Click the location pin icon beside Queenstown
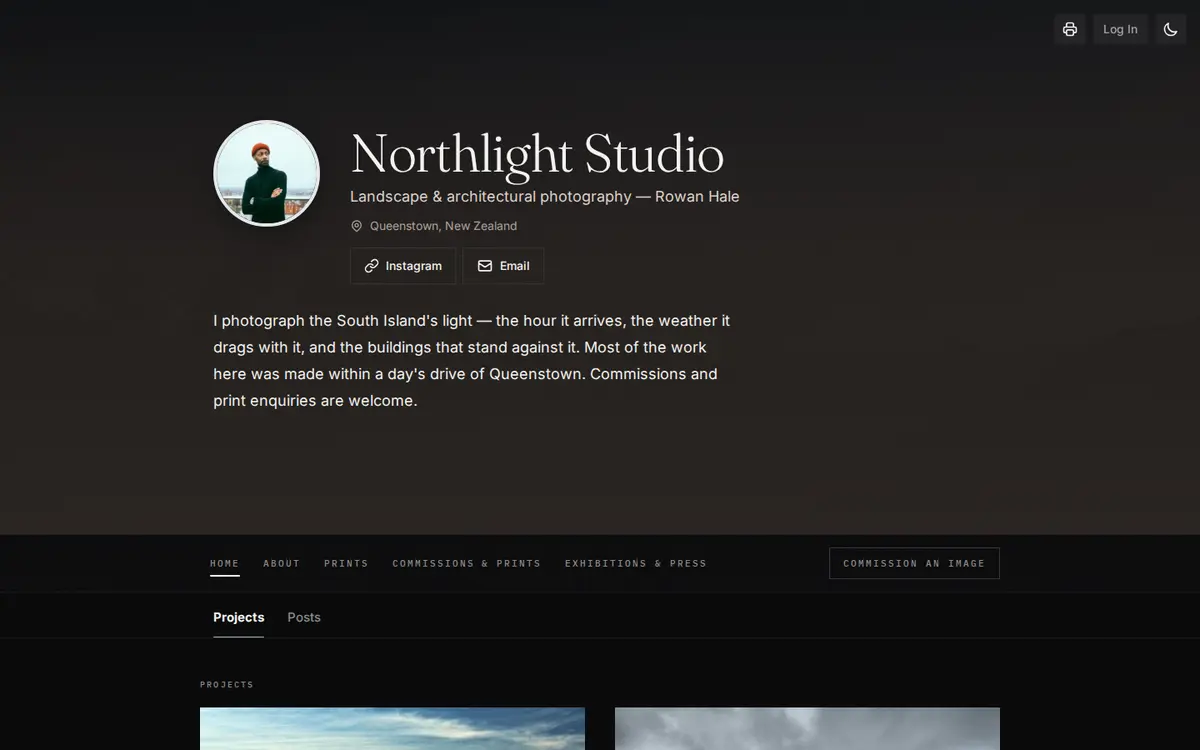 tap(357, 226)
